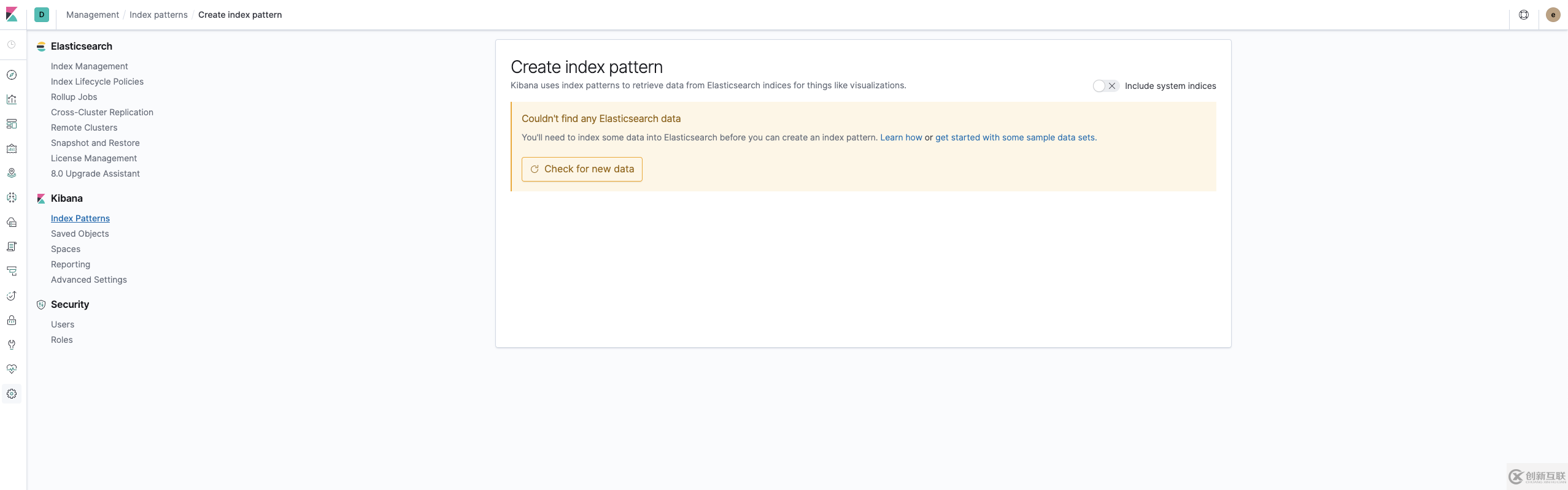Open Dev Tools via the wrench icon

point(12,345)
